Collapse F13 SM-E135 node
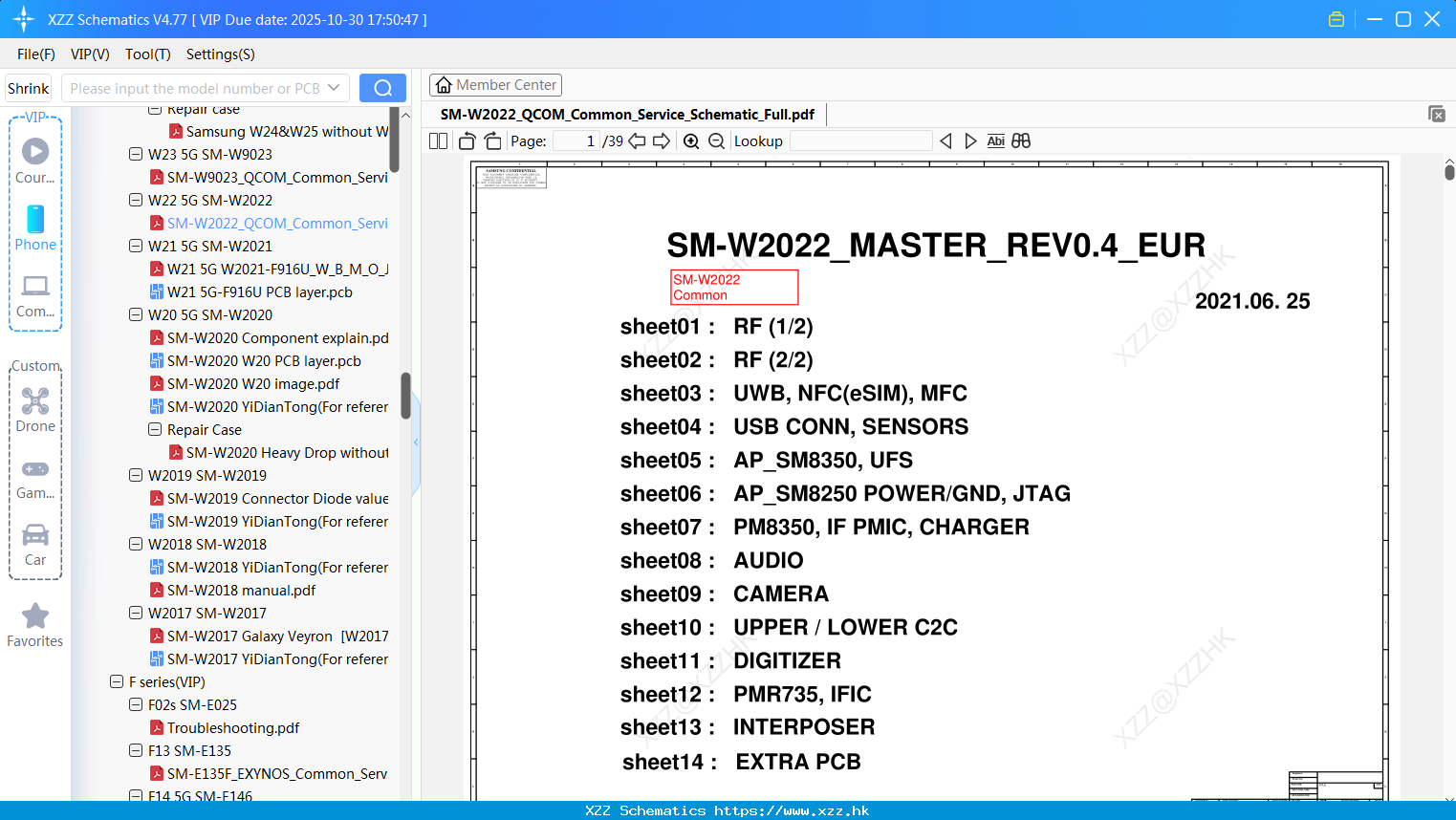Screen dimensions: 1456x820 [x=136, y=750]
